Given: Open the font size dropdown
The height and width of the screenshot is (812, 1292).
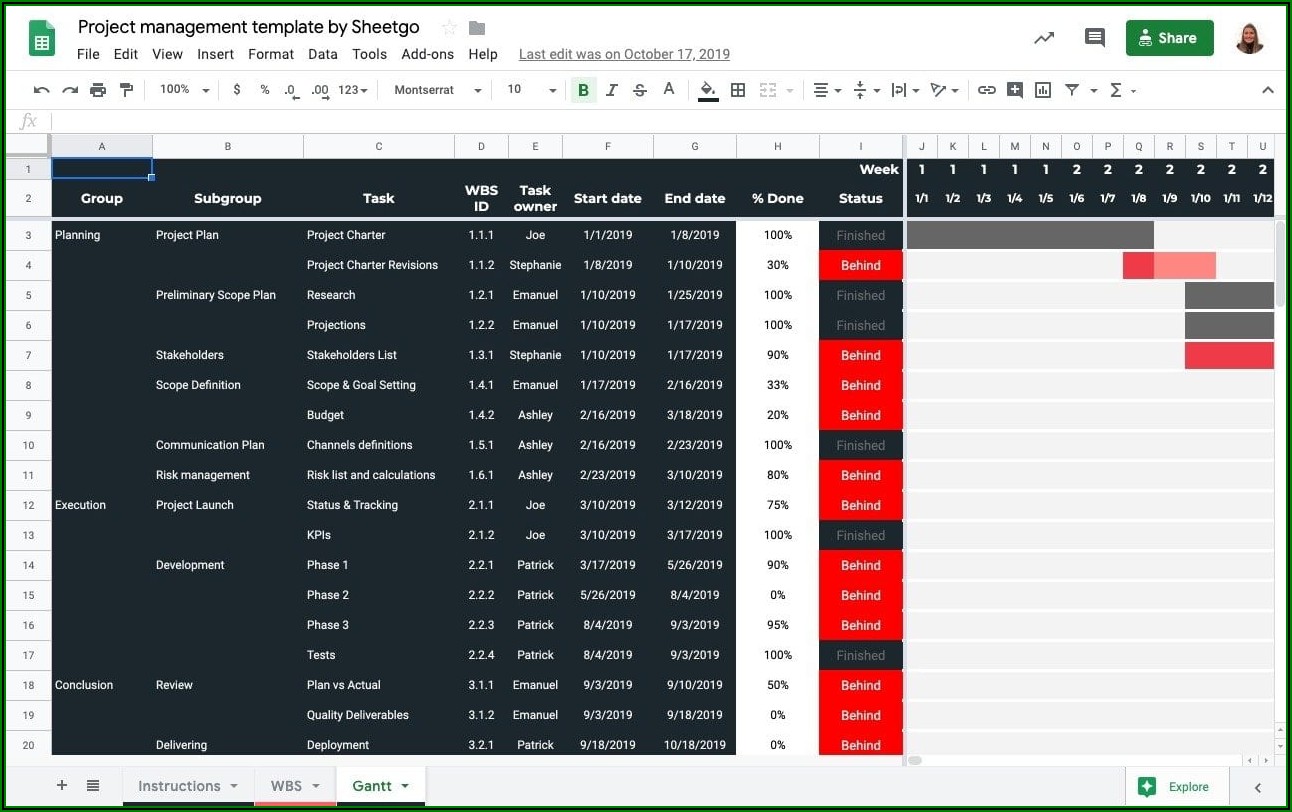Looking at the screenshot, I should pyautogui.click(x=531, y=90).
